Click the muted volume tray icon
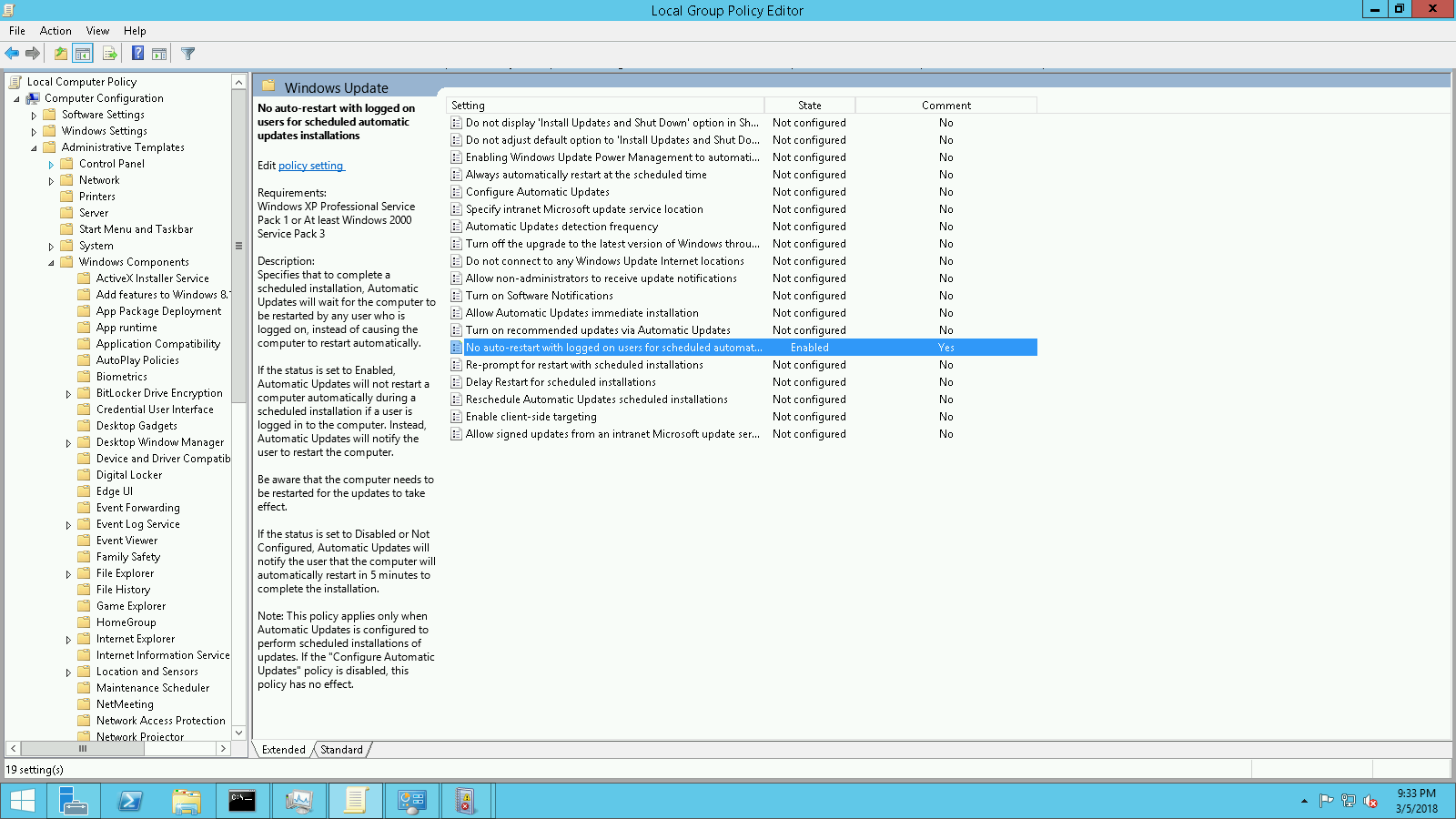The image size is (1456, 819). [x=1370, y=801]
